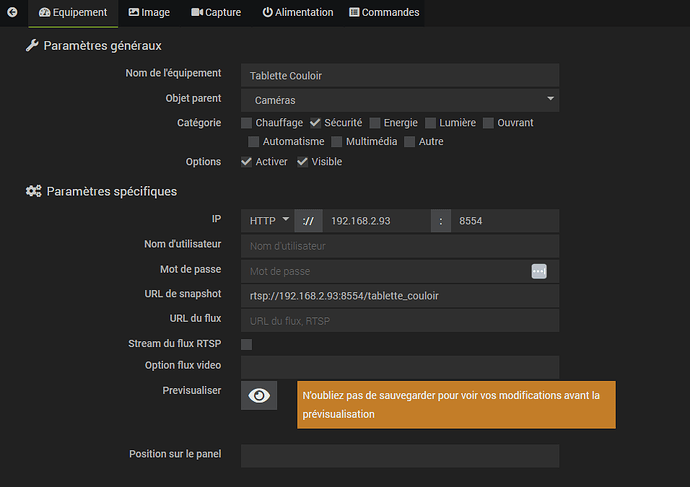690x487 pixels.
Task: Click the back arrow icon
Action: tap(12, 12)
